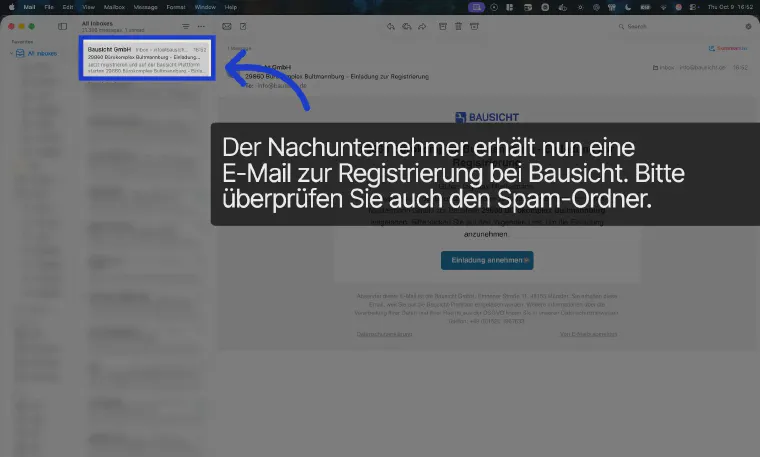The height and width of the screenshot is (457, 760).
Task: Get new mail using the envelope icon
Action: coord(226,27)
